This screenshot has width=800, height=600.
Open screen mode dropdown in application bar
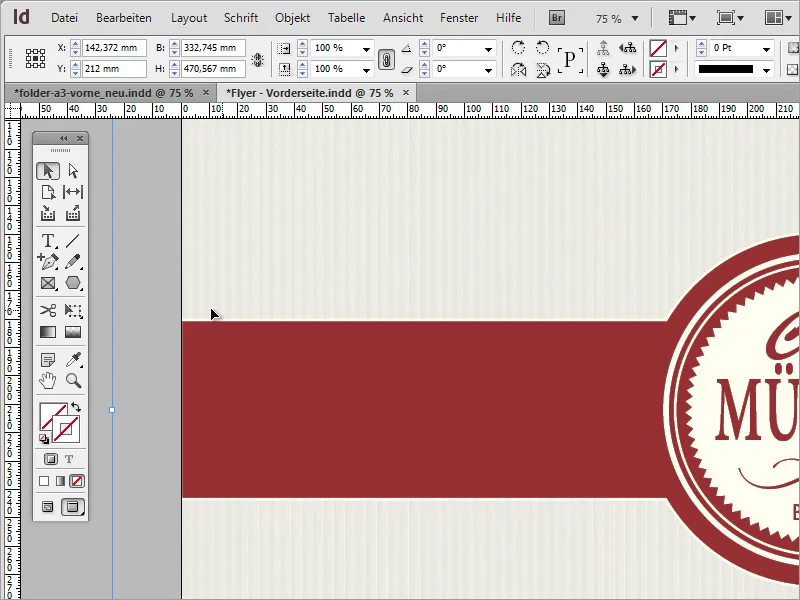(730, 18)
